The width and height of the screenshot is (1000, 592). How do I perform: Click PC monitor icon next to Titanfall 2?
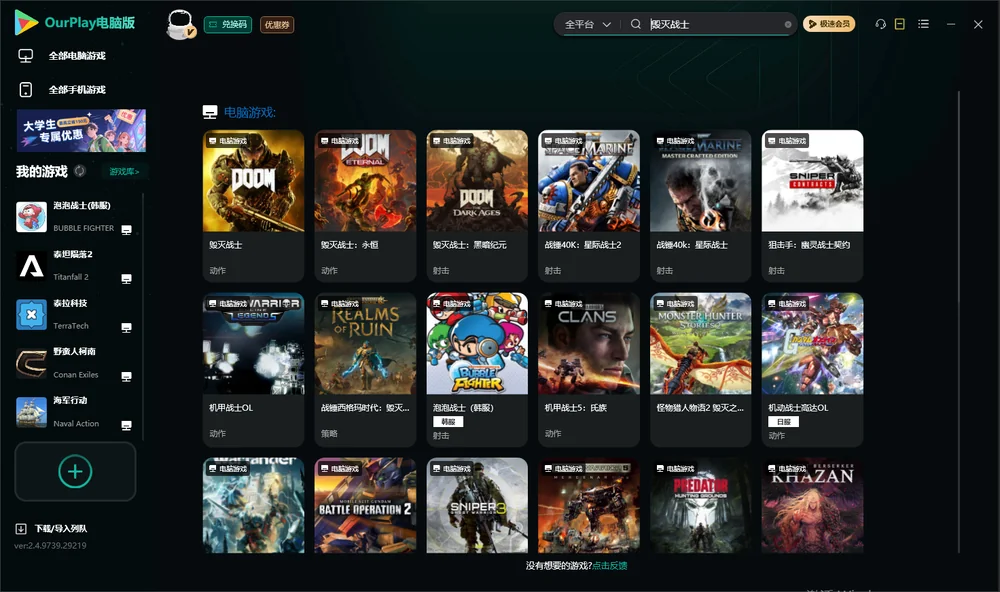[126, 279]
